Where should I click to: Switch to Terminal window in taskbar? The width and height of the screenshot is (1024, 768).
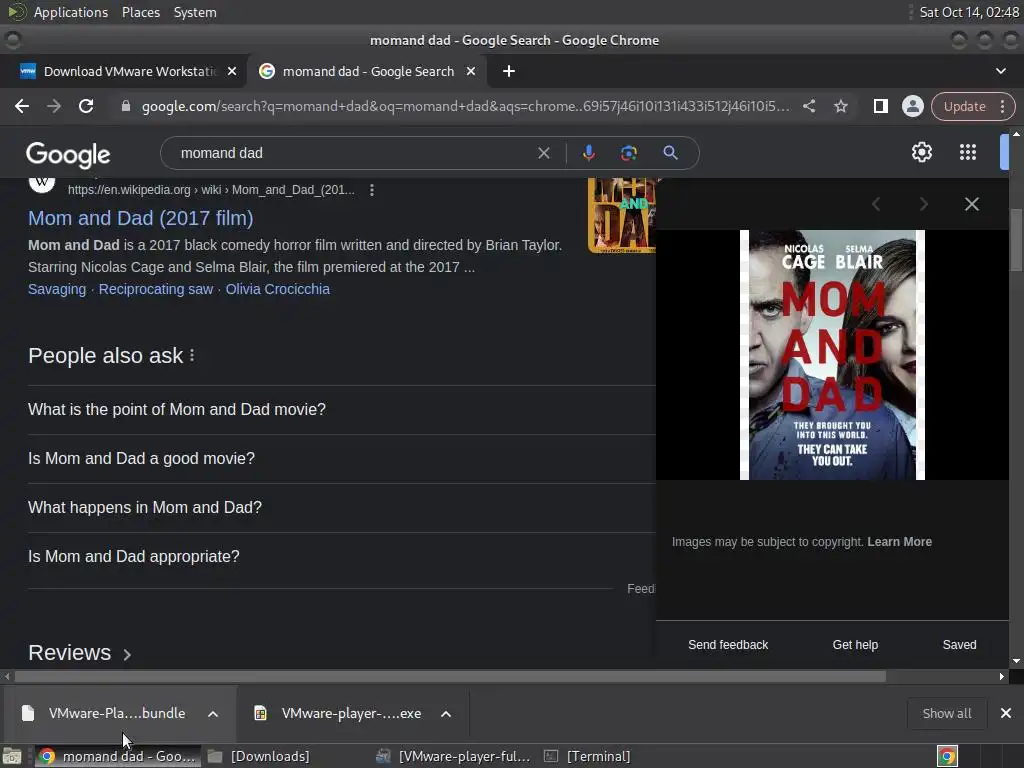point(588,756)
